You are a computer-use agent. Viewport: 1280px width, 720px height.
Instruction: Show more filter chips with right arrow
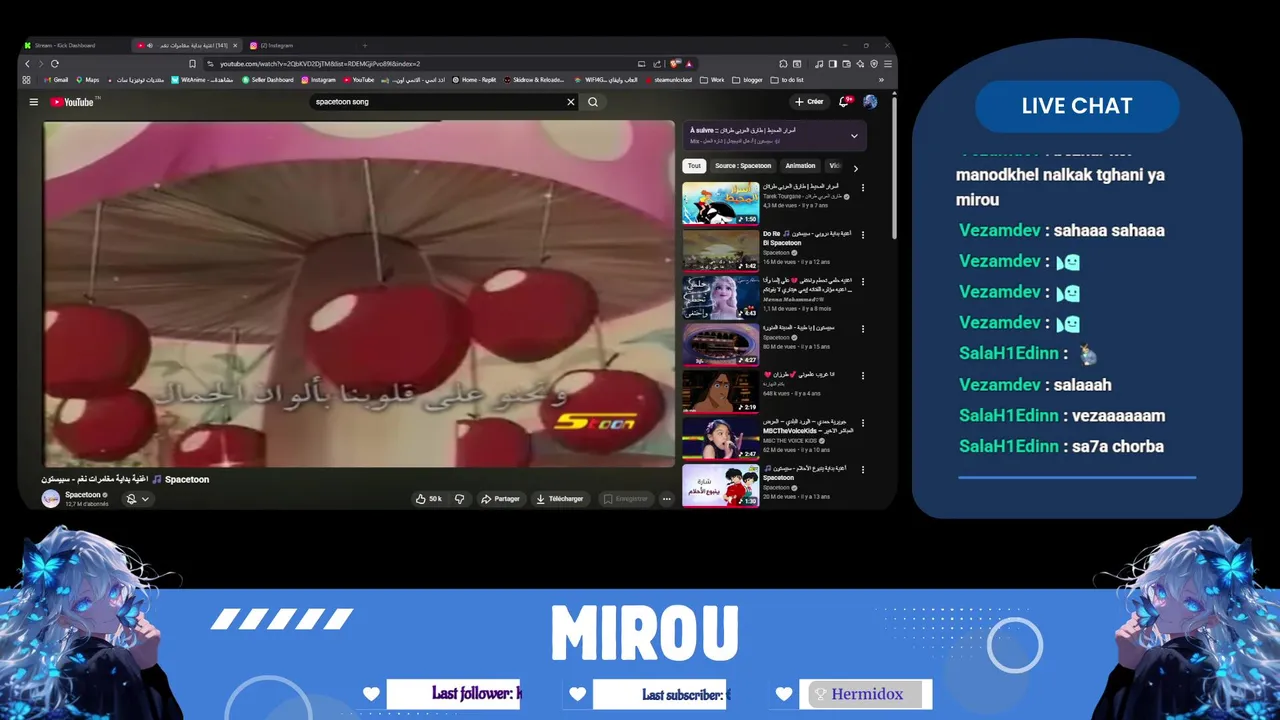(855, 168)
